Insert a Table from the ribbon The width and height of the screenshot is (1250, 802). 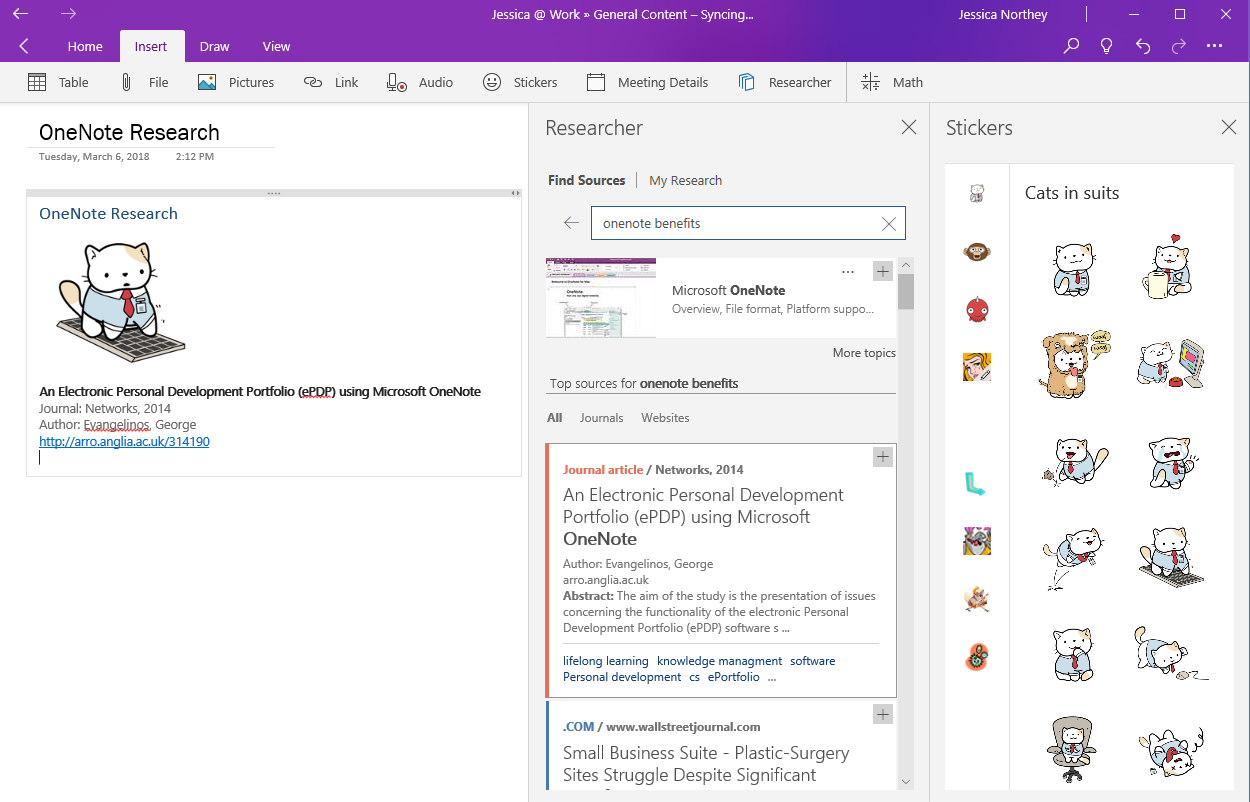pyautogui.click(x=58, y=82)
